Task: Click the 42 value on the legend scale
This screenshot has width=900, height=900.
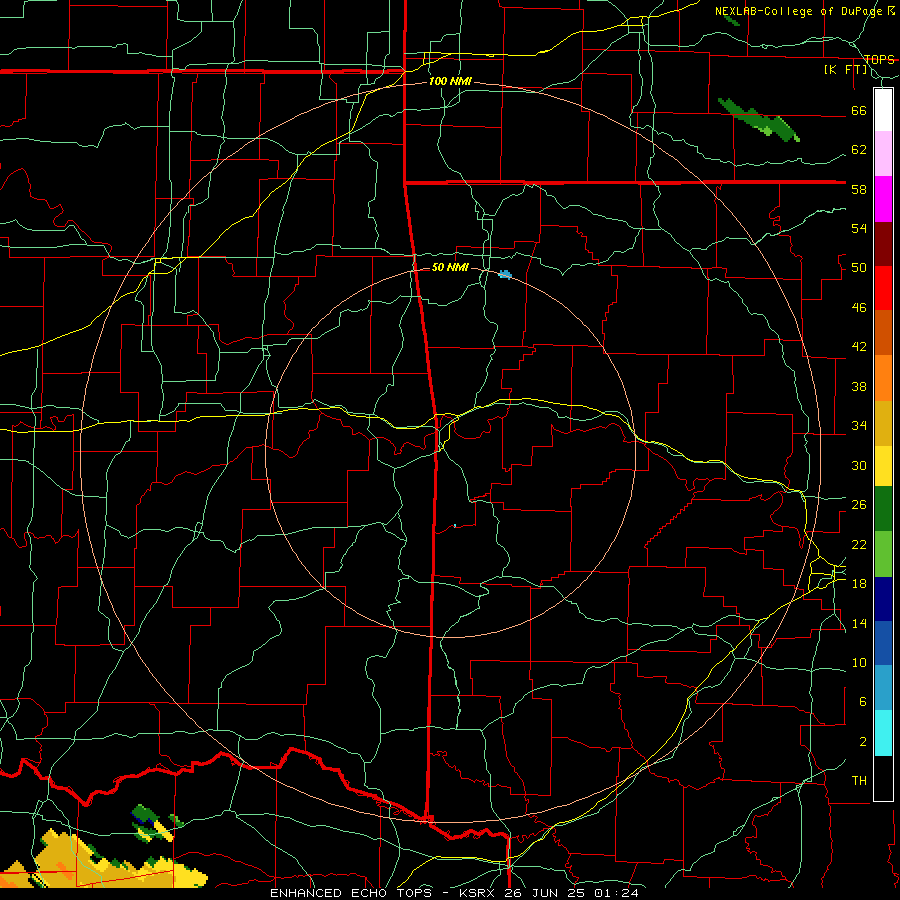Action: [859, 347]
